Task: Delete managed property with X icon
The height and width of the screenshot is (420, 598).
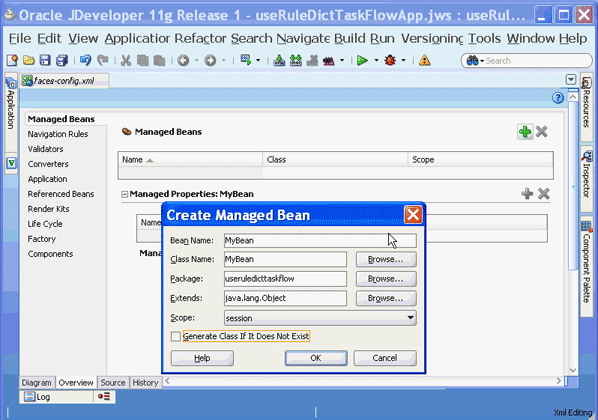Action: (543, 194)
